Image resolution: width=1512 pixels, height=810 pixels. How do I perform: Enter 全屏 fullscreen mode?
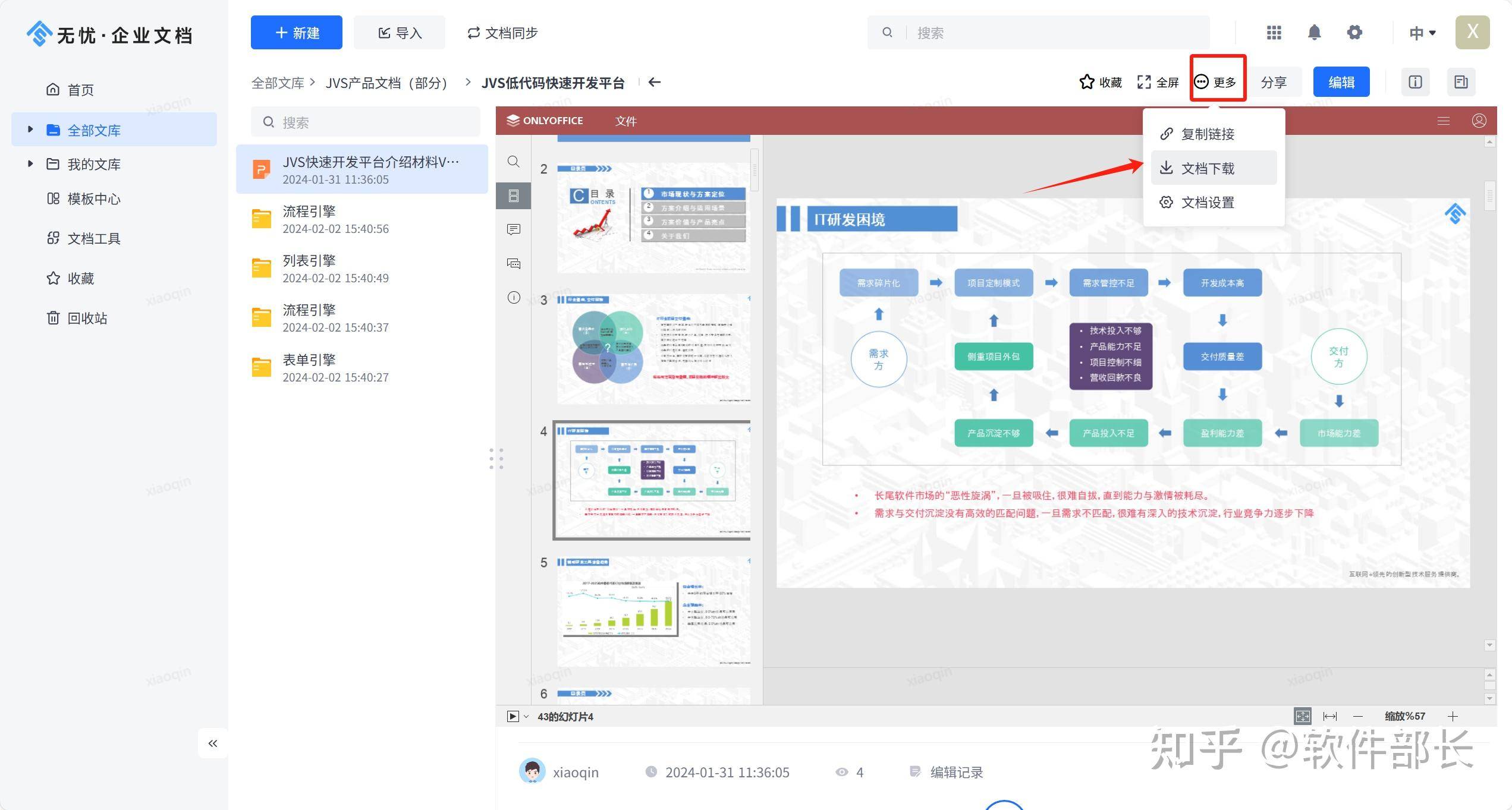[1158, 82]
